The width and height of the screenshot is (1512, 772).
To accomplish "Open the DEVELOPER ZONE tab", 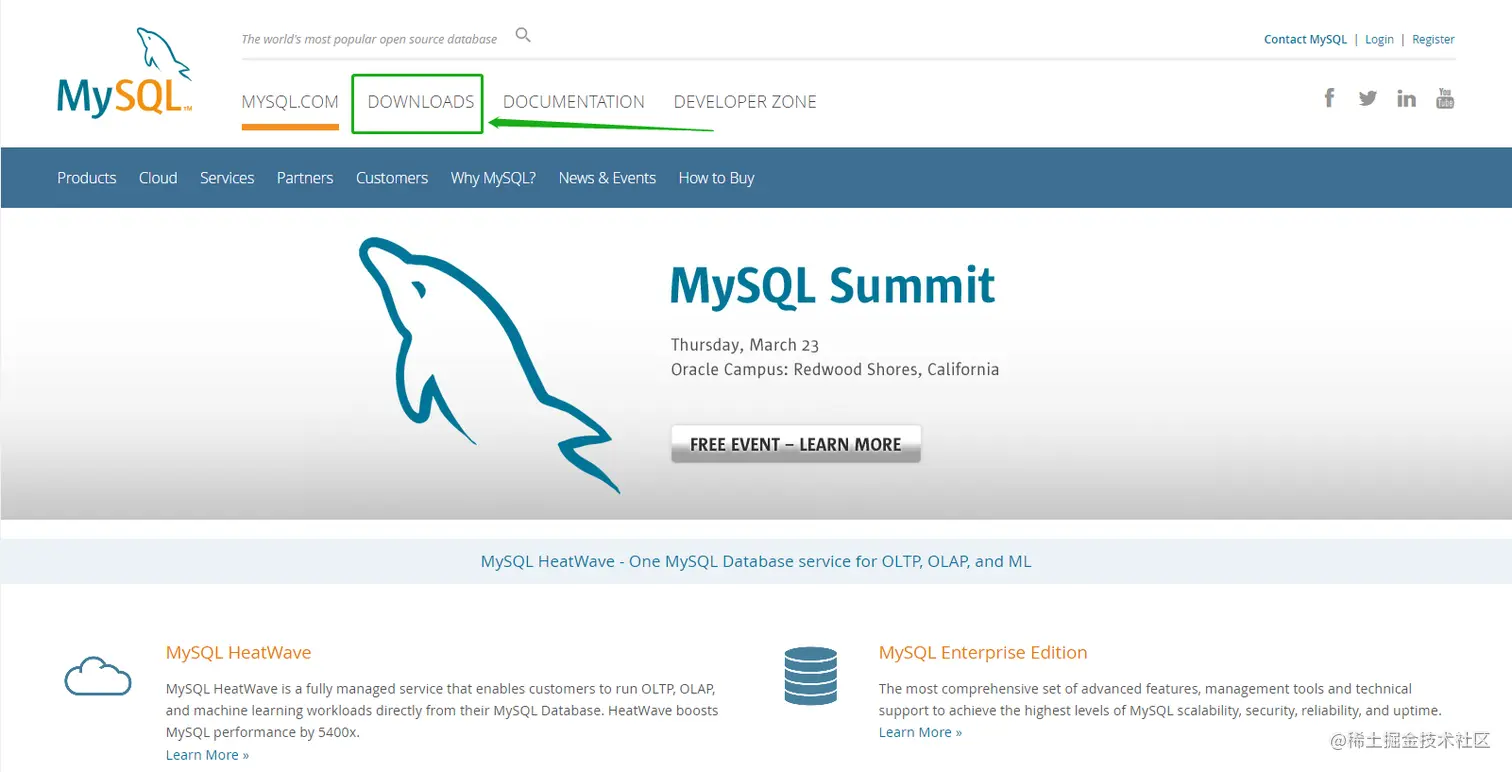I will tap(745, 102).
